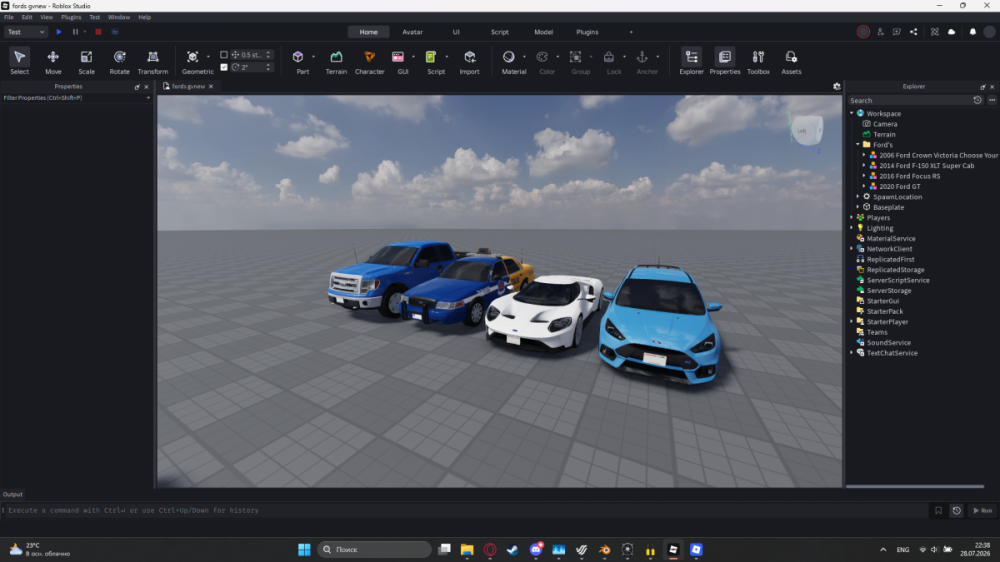The image size is (1000, 562).
Task: Expand the StarterPlayer service
Action: click(x=851, y=322)
